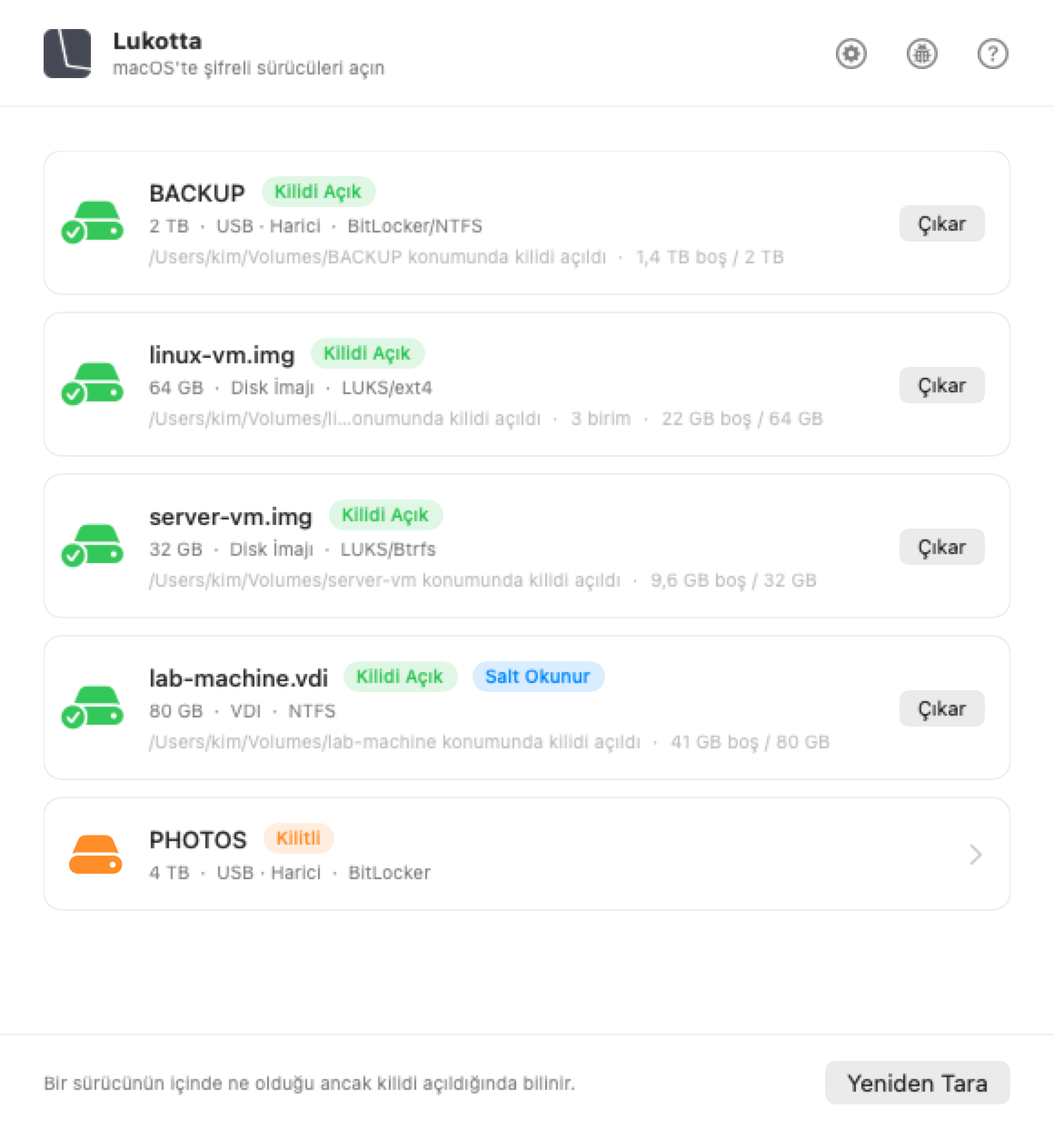Screen dimensions: 1054x1148
Task: Click the Yeniden Tara rescan button
Action: coord(917,1083)
